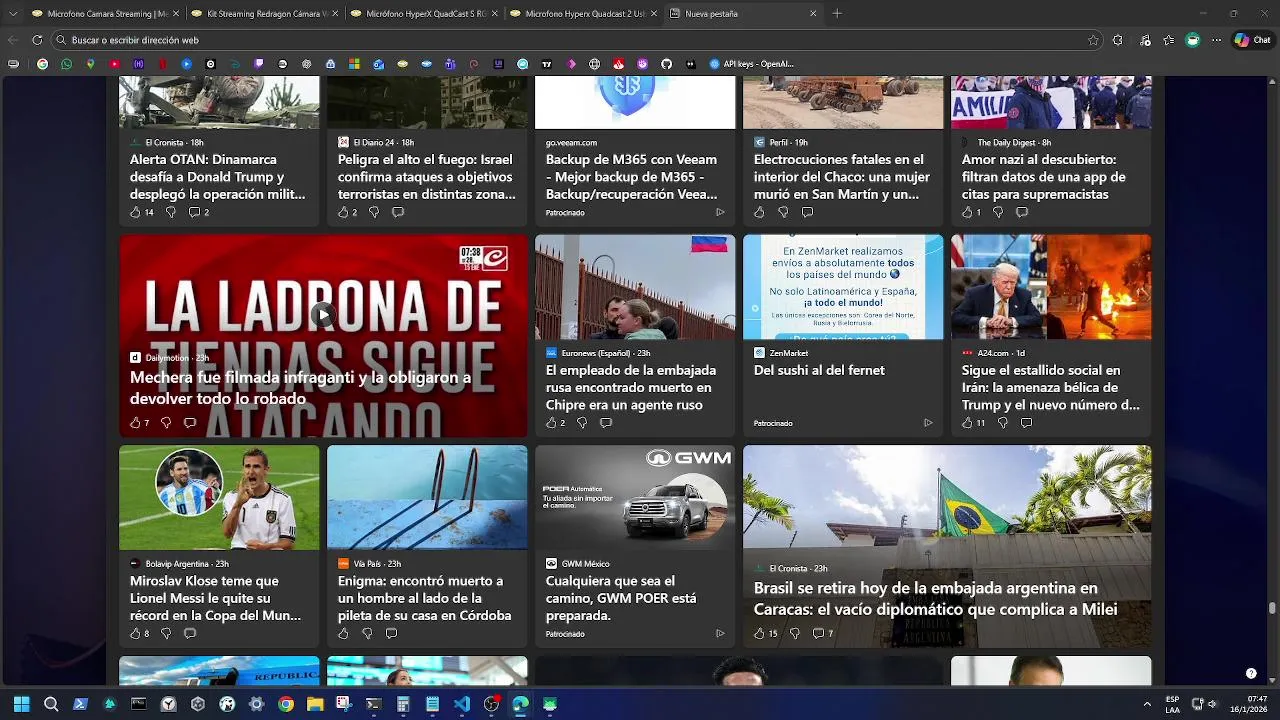1280x720 pixels.
Task: Open the Outlook bookmark icon
Action: [x=378, y=64]
